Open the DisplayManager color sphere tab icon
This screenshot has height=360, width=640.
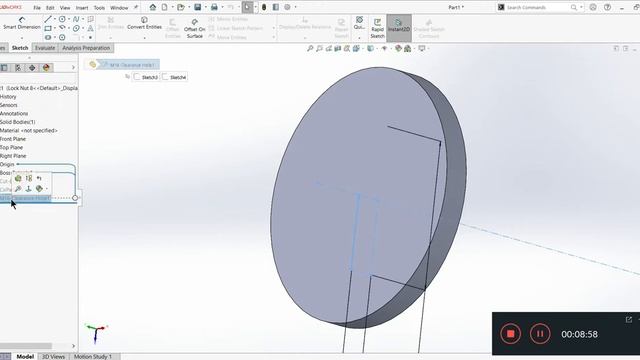pos(46,67)
